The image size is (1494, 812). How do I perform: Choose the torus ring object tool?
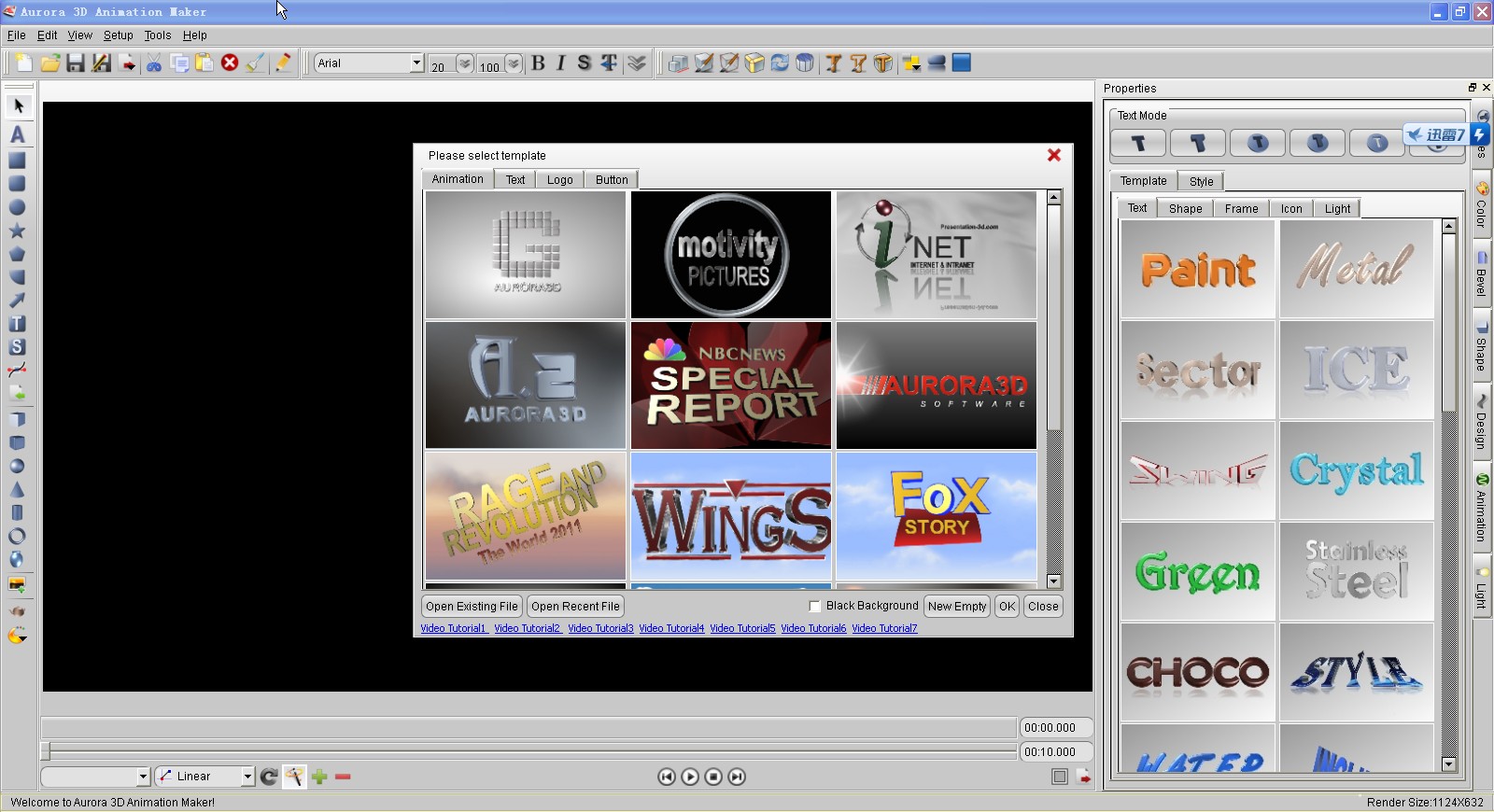pos(17,536)
